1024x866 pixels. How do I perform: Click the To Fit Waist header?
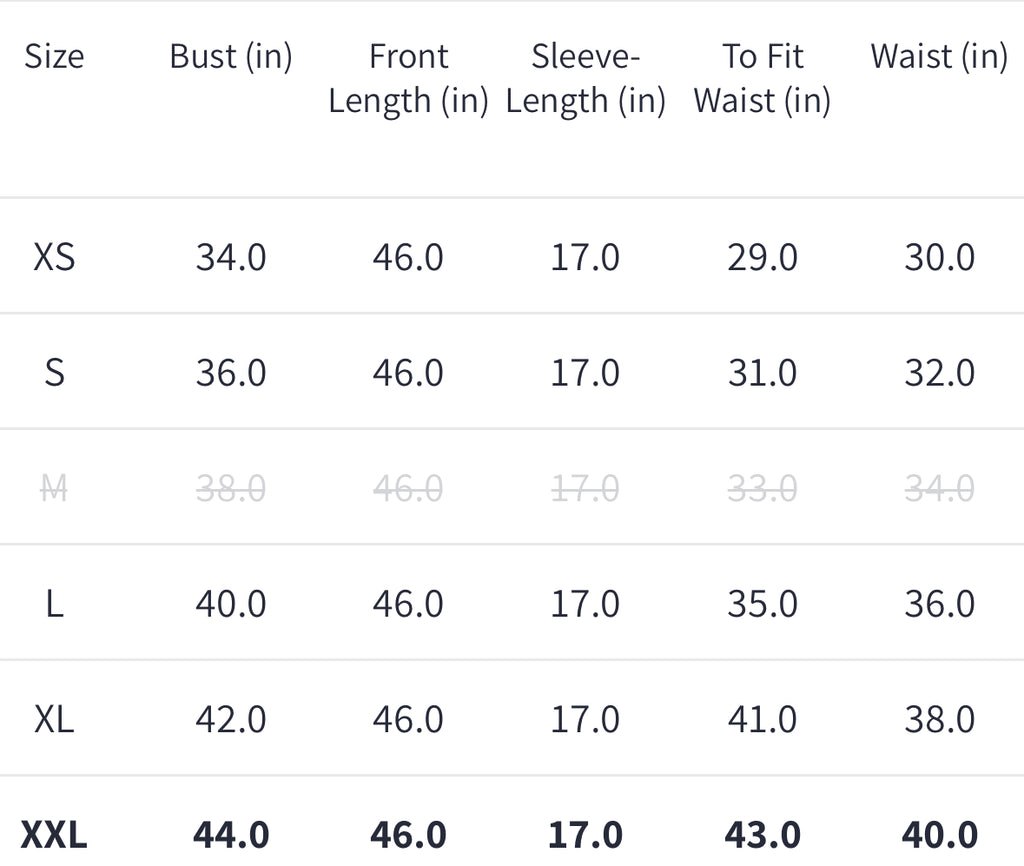tap(762, 78)
